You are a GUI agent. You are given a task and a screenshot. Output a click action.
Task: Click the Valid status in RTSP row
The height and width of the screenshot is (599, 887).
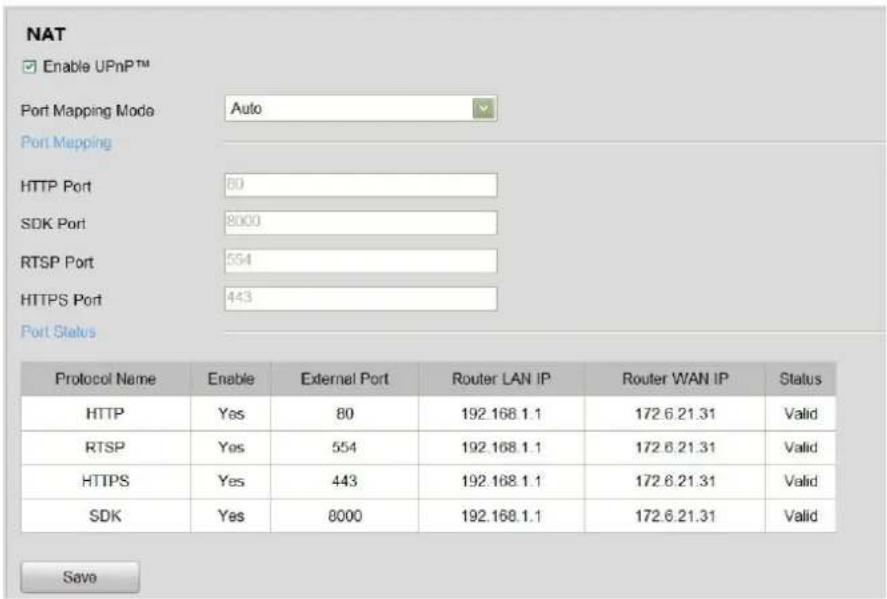tap(800, 447)
